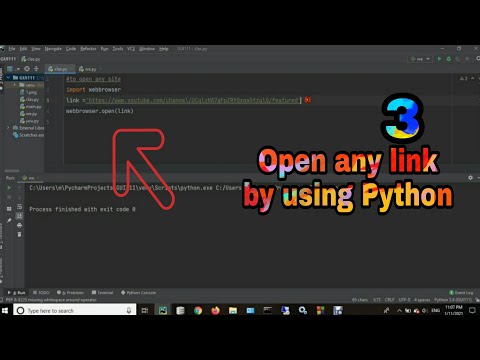Viewport: 480px width, 360px height.
Task: Open the Tools menu
Action: pos(118,49)
